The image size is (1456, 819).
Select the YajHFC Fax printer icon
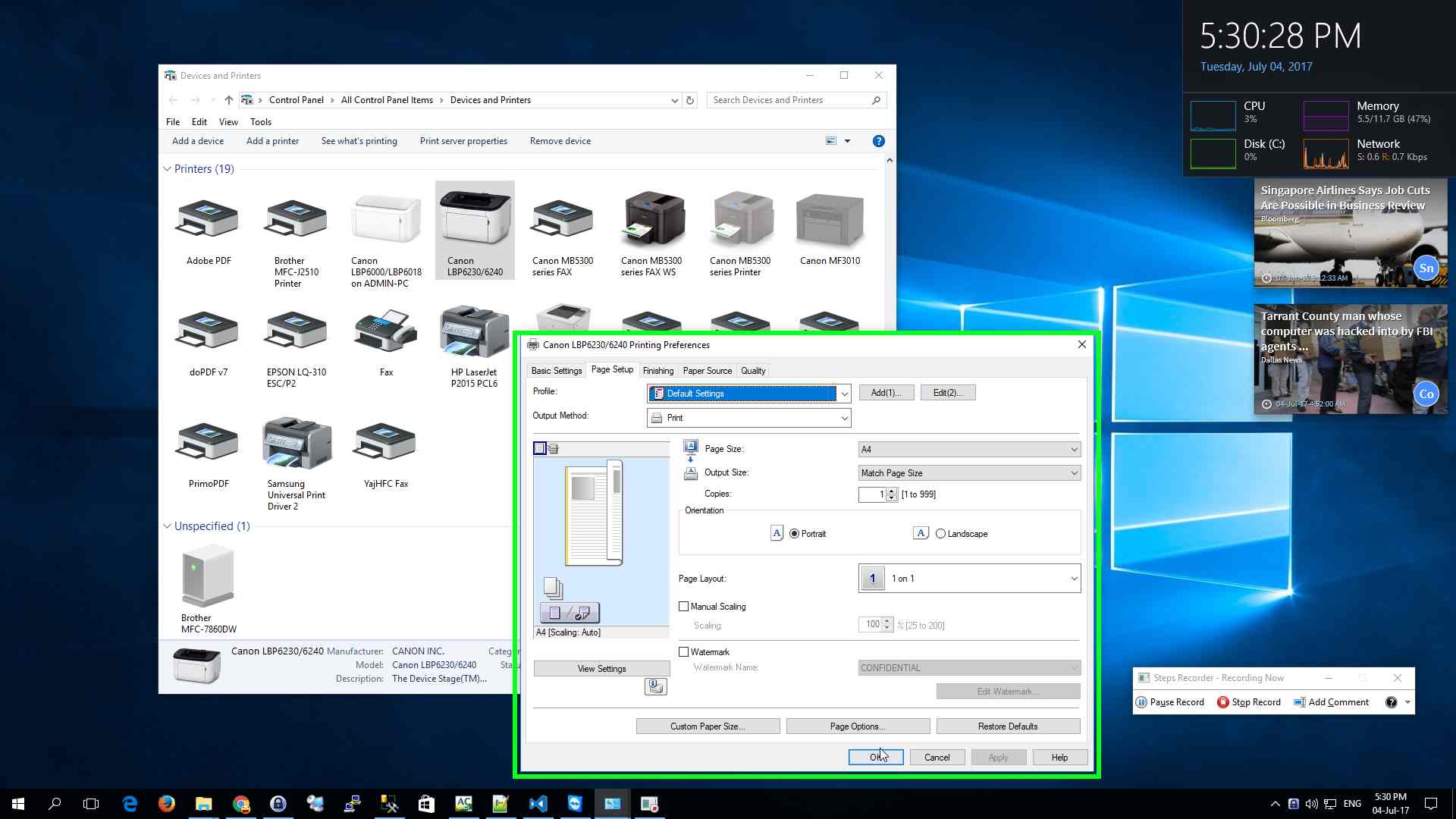[x=385, y=443]
